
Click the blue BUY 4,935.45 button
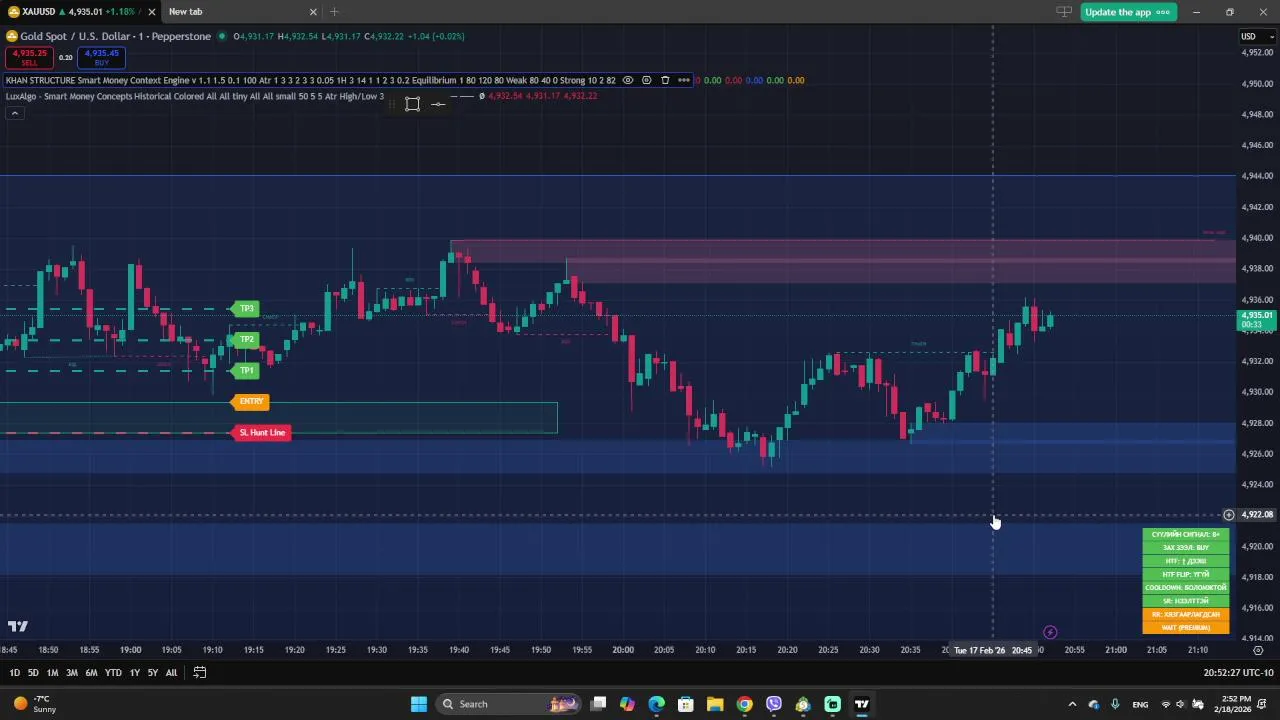point(101,58)
